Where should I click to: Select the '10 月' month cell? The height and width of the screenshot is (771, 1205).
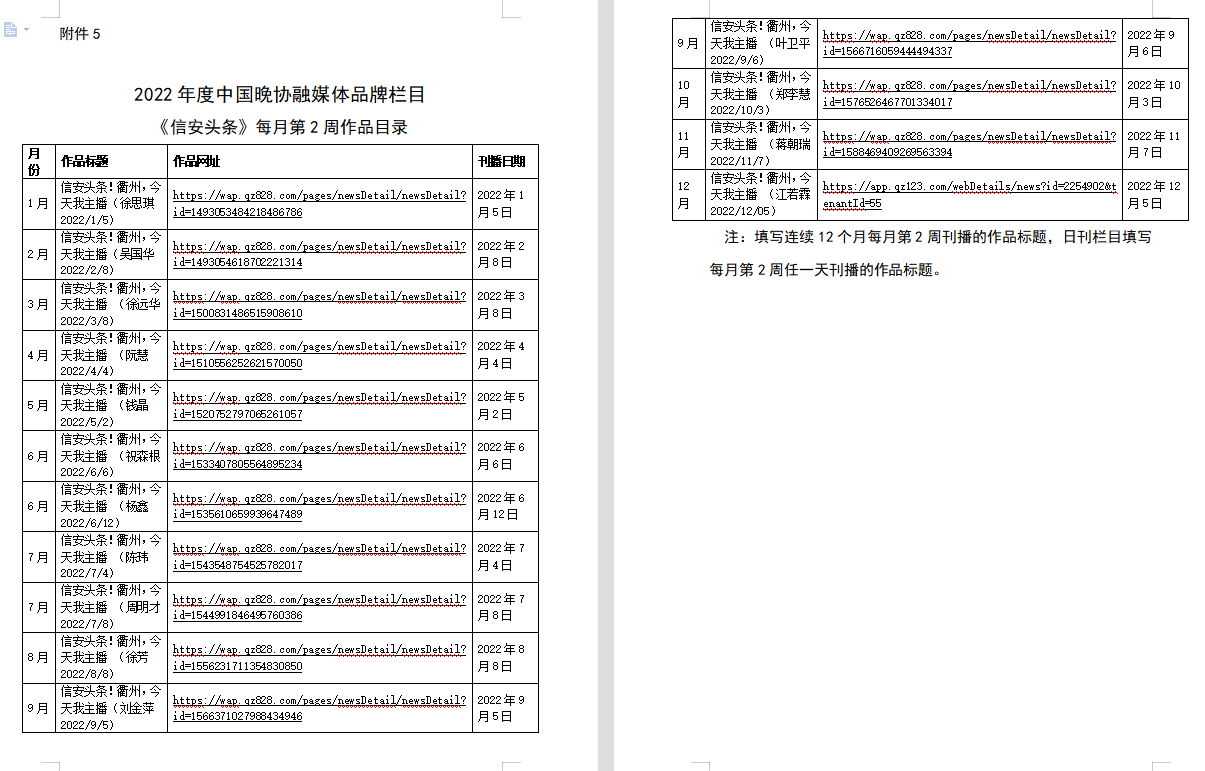pyautogui.click(x=688, y=94)
